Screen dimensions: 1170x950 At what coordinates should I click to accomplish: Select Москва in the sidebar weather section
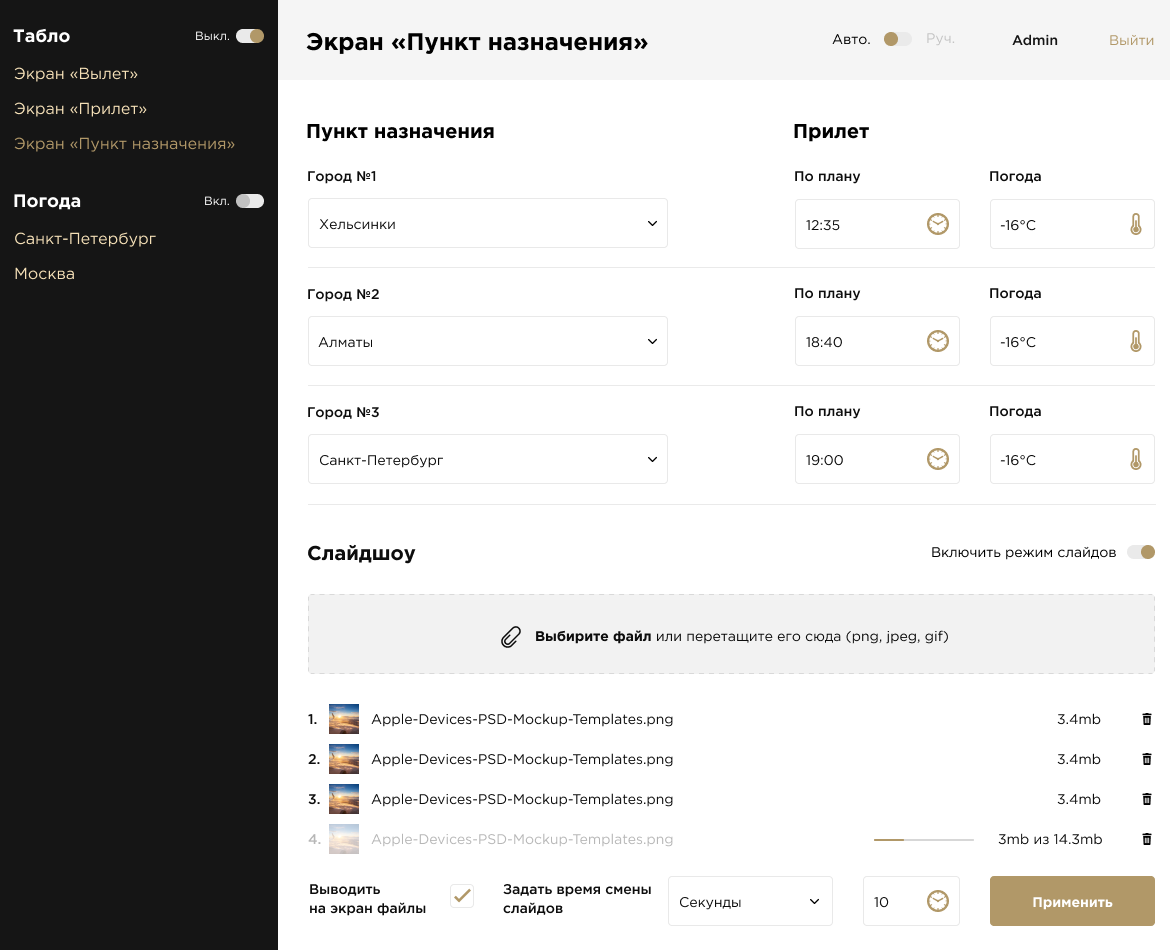44,274
